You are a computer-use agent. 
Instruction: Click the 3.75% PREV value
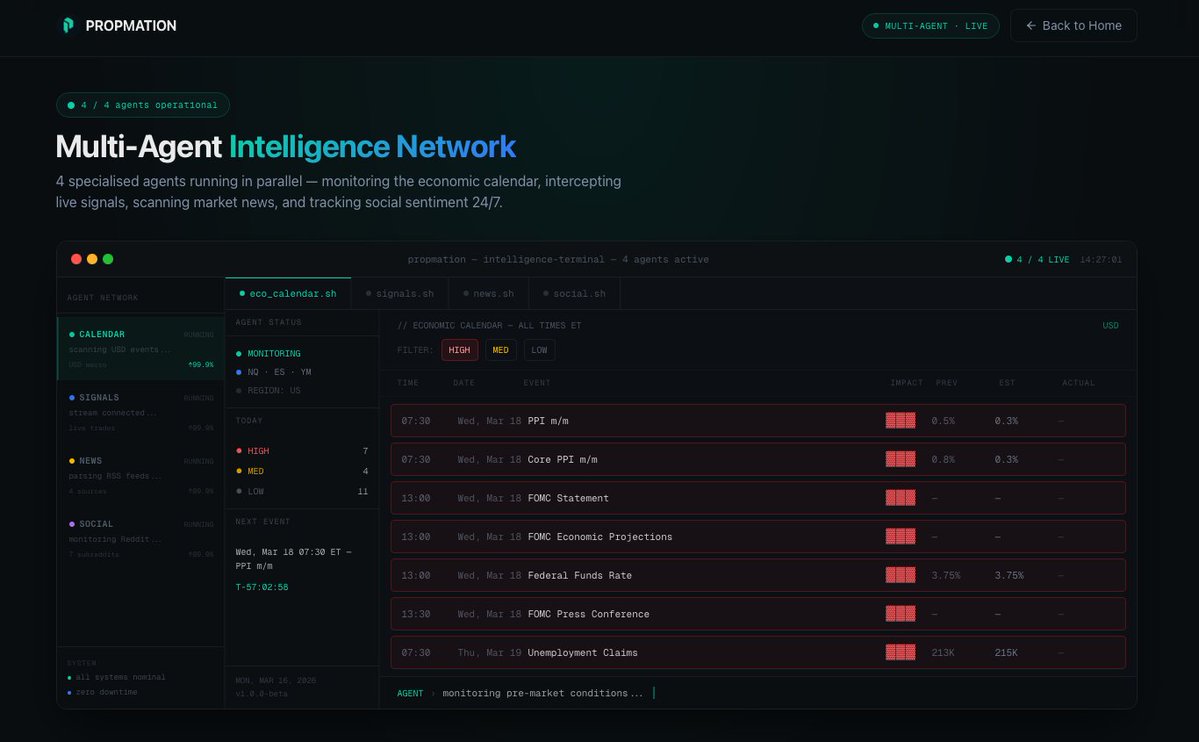click(946, 575)
